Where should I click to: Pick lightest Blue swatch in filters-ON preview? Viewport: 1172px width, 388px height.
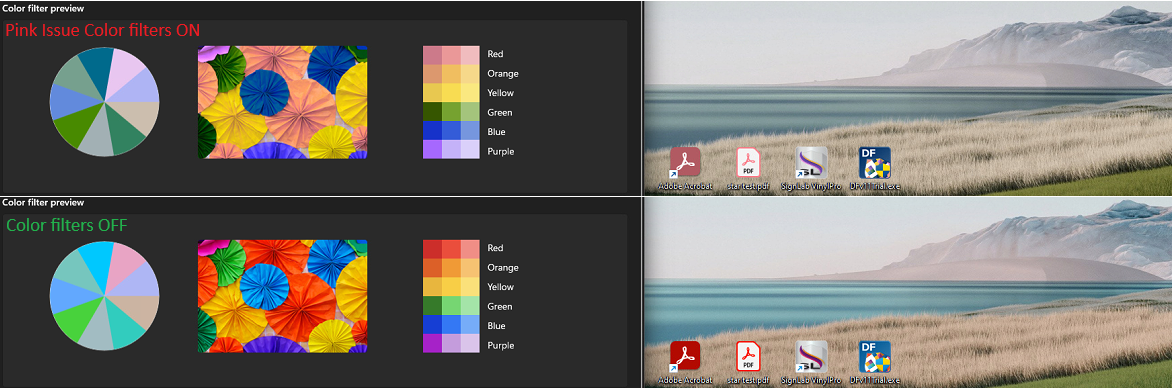coord(469,131)
